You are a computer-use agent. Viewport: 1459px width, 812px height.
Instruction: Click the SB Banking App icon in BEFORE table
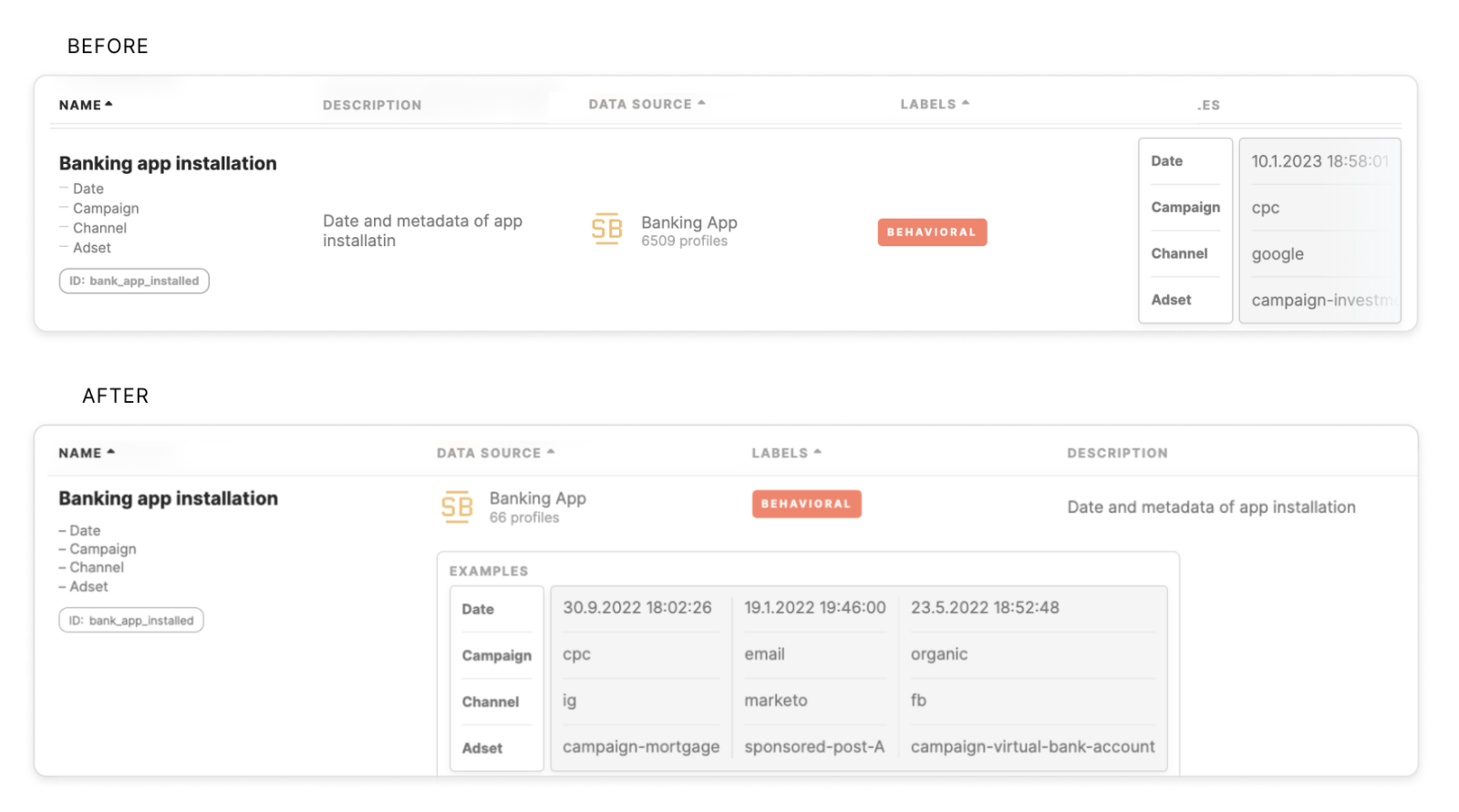click(x=606, y=229)
